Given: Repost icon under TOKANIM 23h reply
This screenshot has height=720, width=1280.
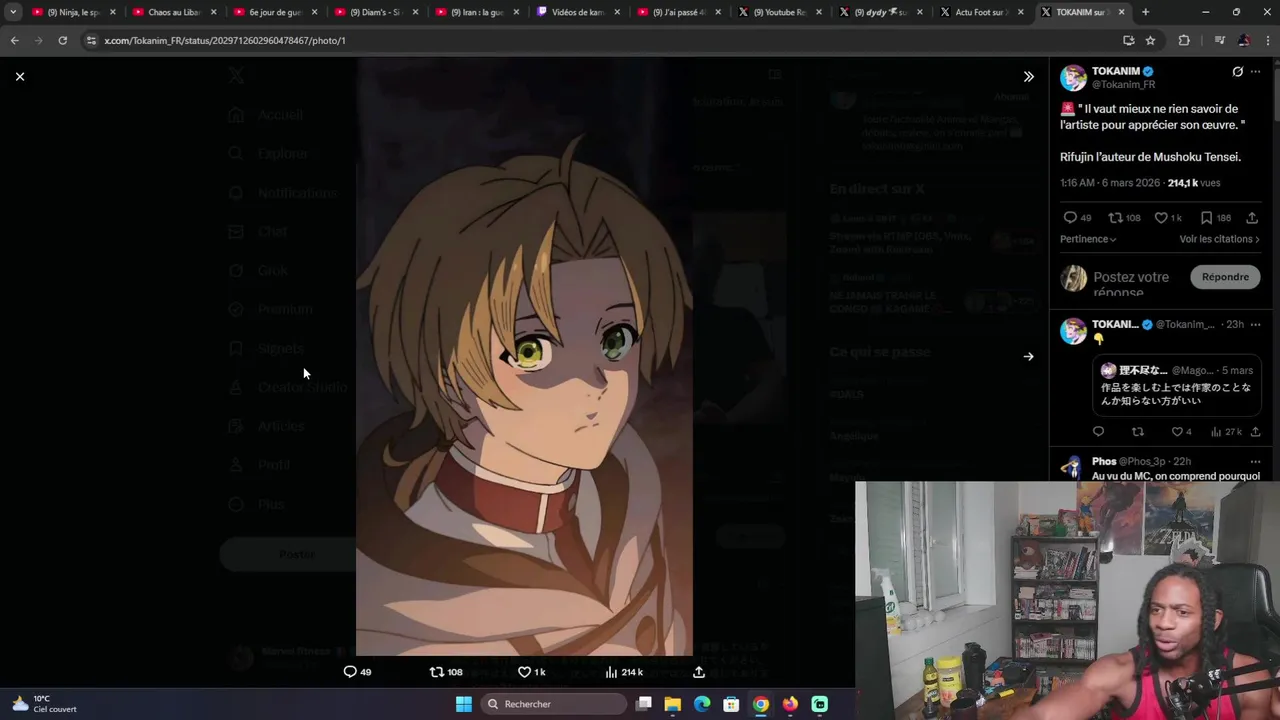Looking at the screenshot, I should pyautogui.click(x=1137, y=432).
